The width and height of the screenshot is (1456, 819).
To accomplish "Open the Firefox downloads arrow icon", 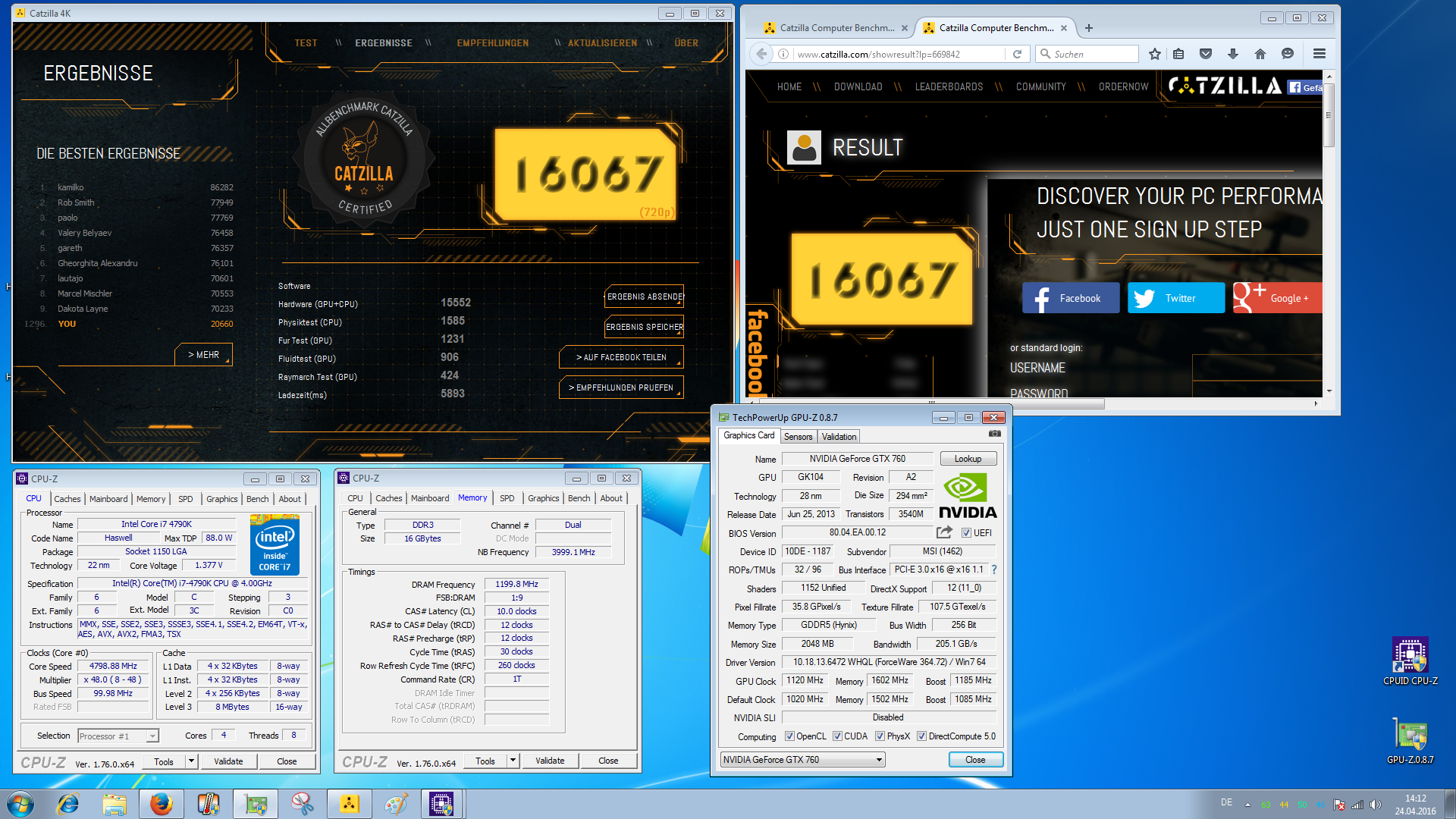I will click(1233, 54).
